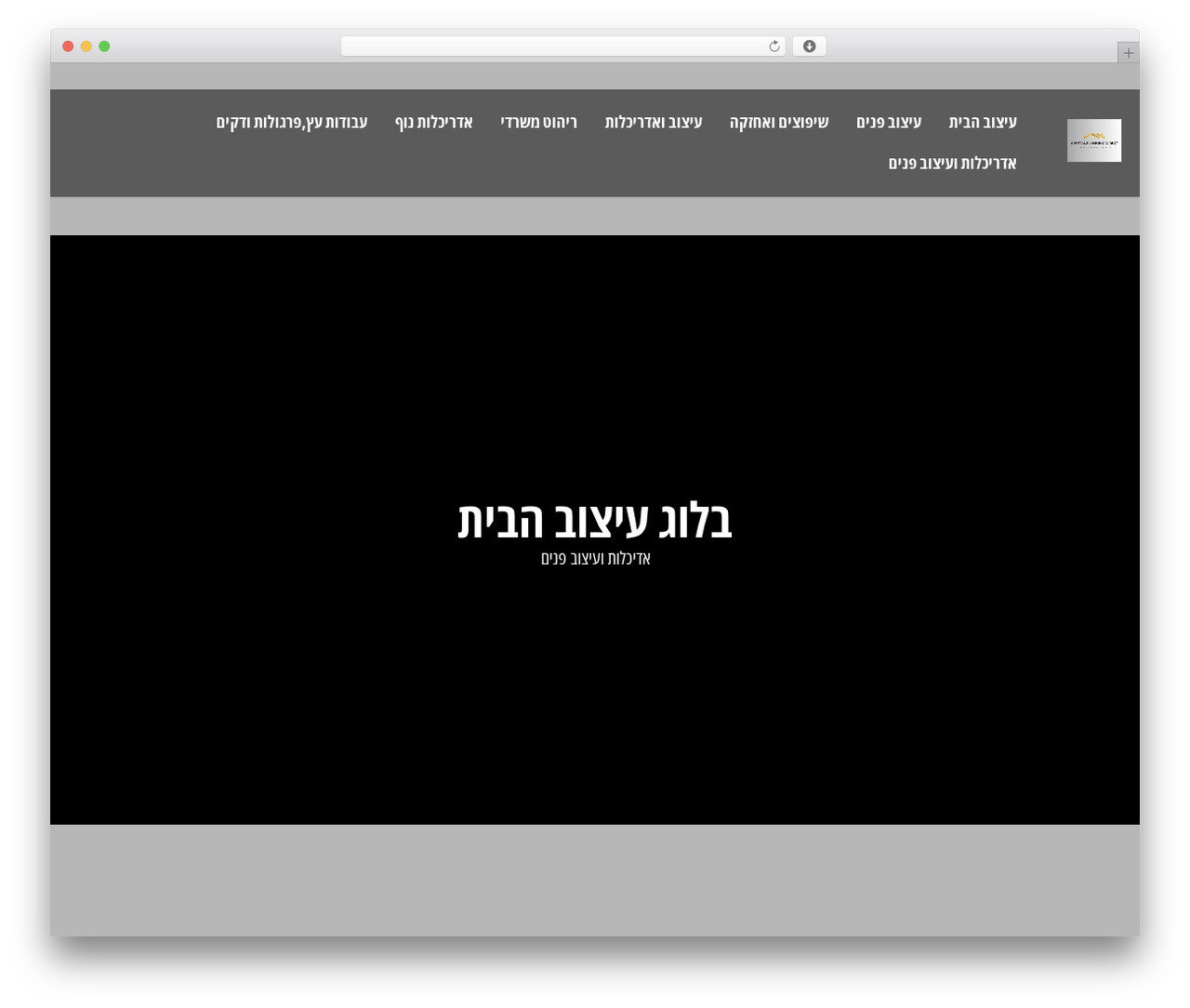Open עבודות עץ,פרגולות ודקים menu link

point(292,122)
